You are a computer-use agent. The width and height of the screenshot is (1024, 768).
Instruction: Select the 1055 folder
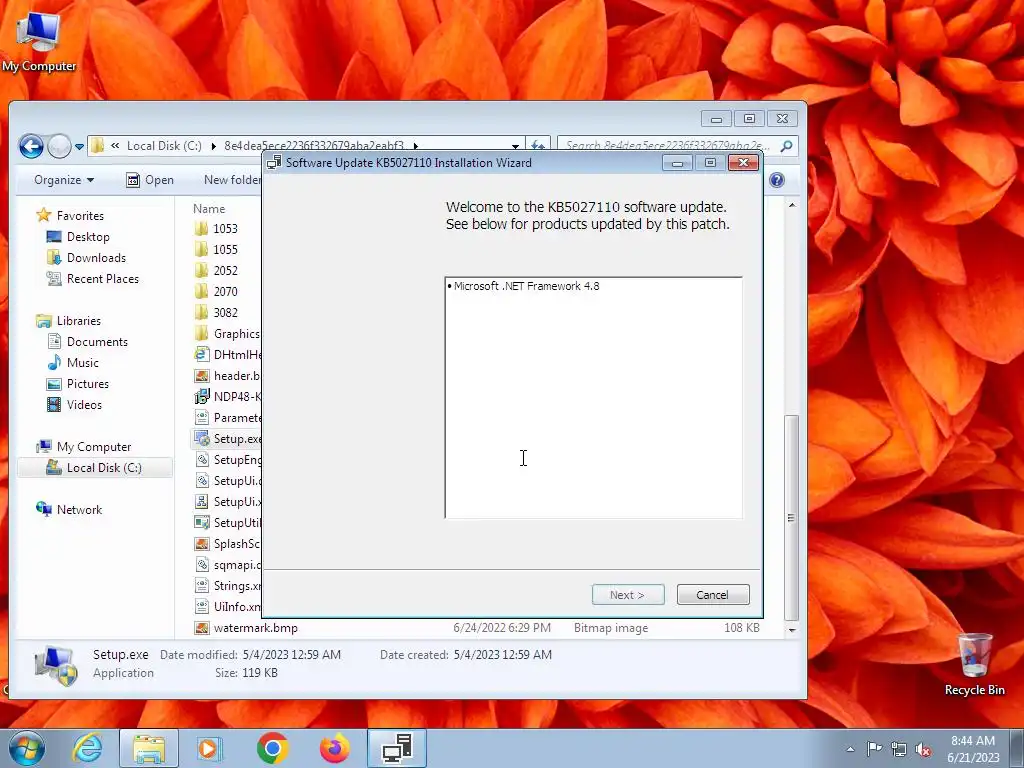[216, 249]
